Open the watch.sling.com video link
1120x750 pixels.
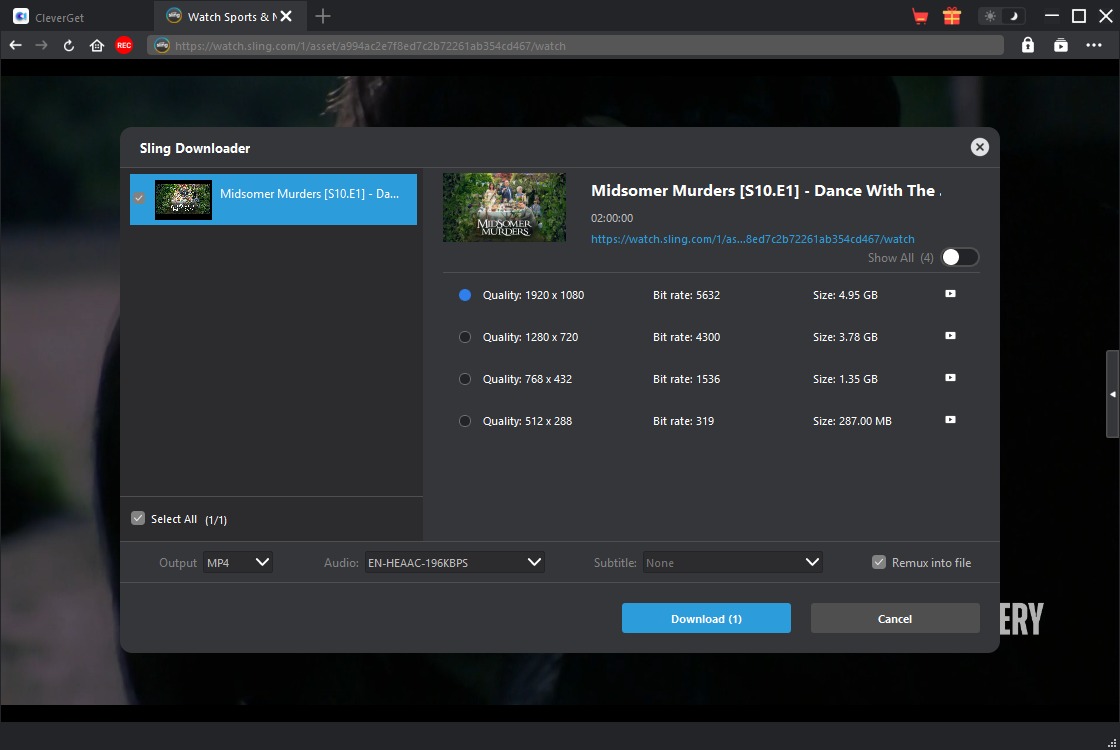coord(752,239)
